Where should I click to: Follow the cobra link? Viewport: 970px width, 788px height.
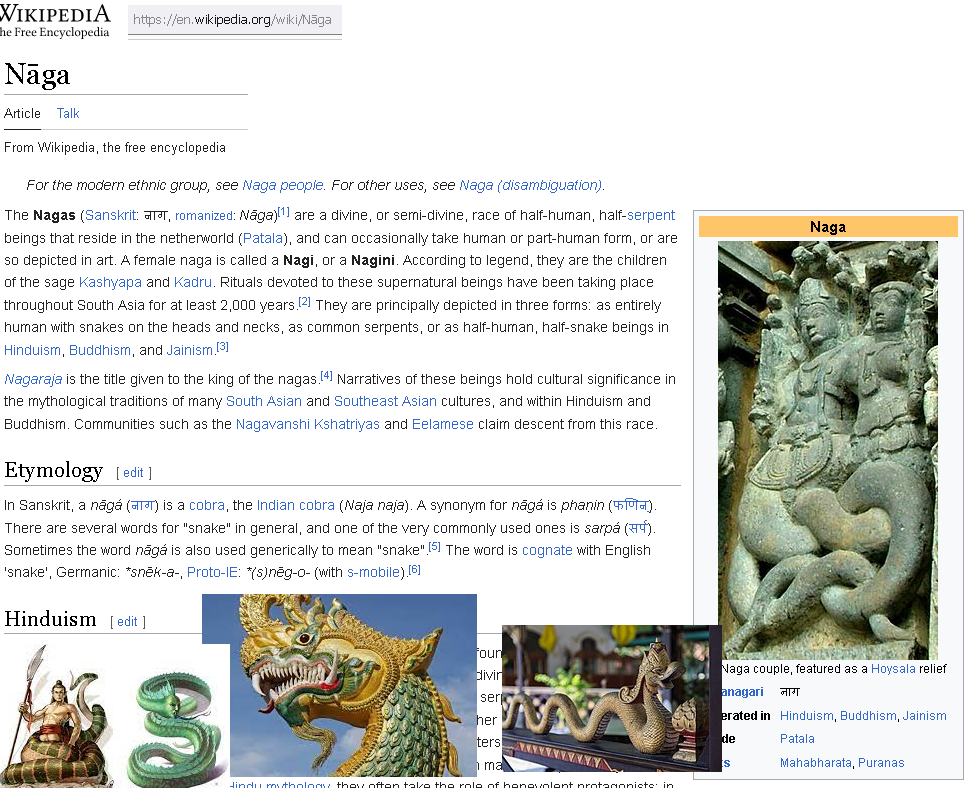207,505
